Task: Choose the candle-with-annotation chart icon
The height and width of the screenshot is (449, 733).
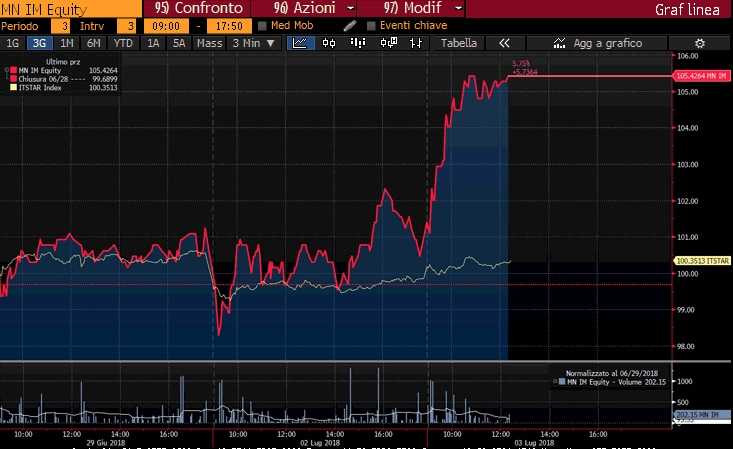Action: click(388, 43)
